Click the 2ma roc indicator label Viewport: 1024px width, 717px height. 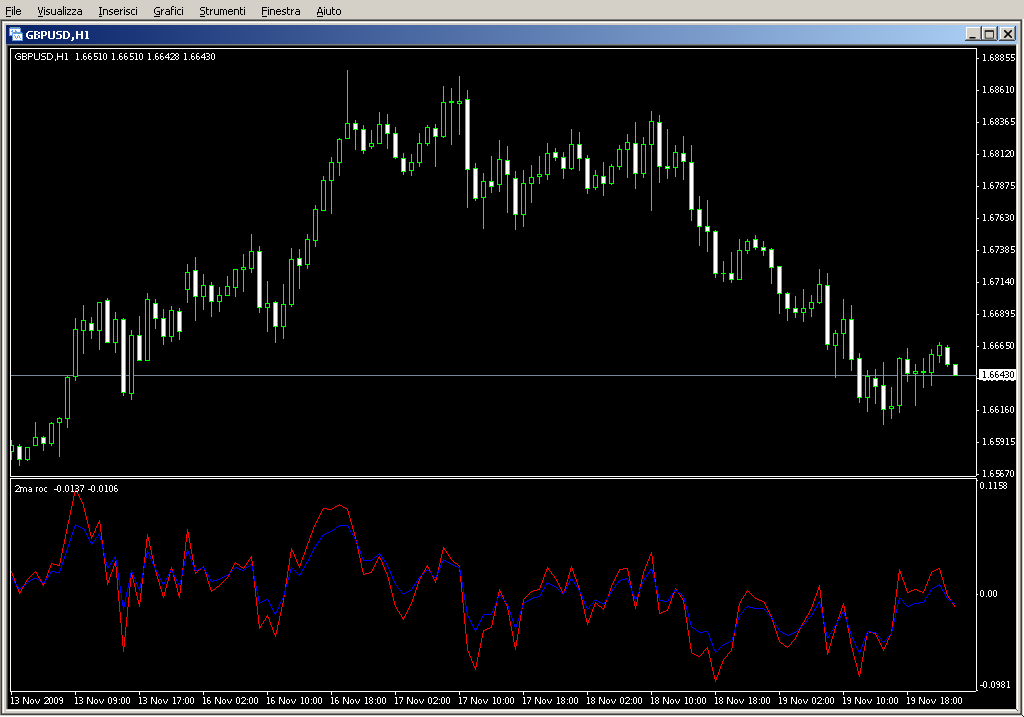(x=66, y=488)
